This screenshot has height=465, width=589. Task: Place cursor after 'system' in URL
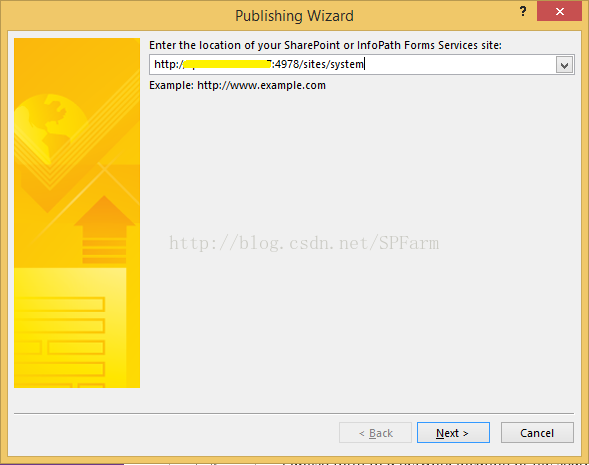pos(365,64)
